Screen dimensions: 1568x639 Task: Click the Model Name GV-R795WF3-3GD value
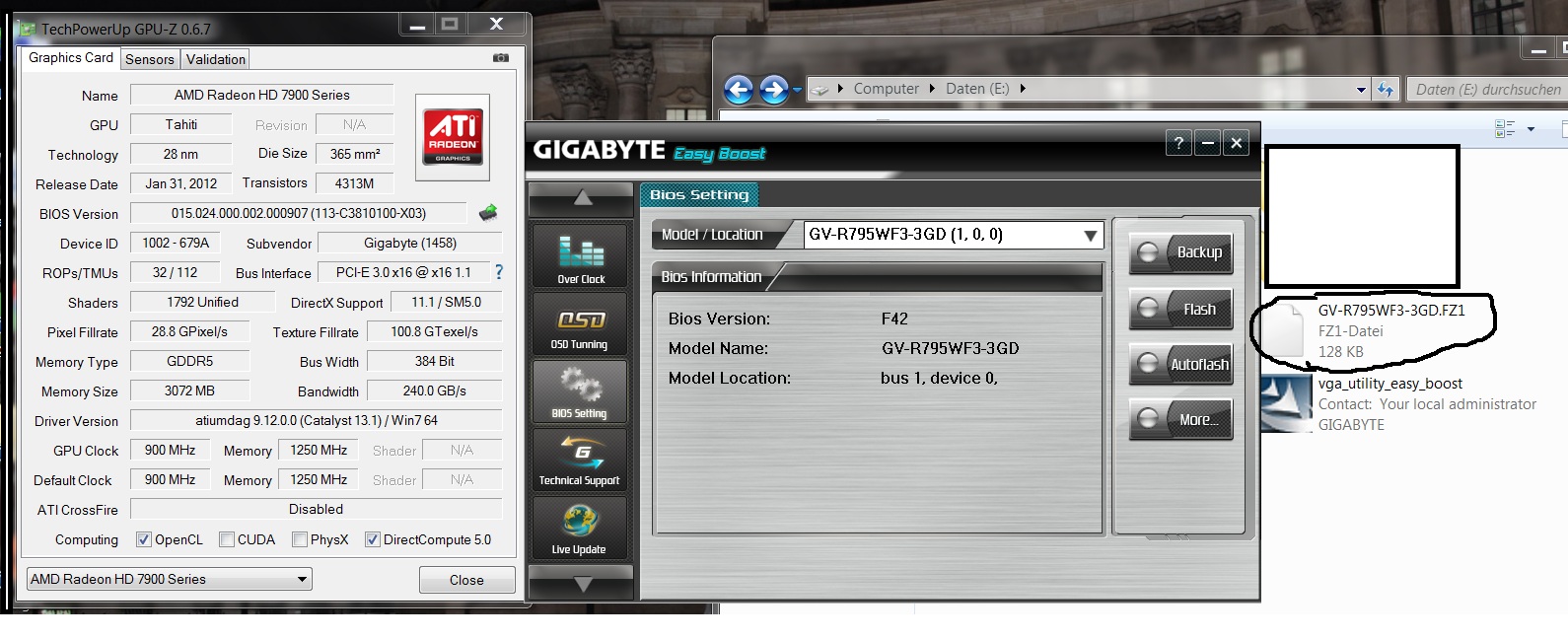951,348
